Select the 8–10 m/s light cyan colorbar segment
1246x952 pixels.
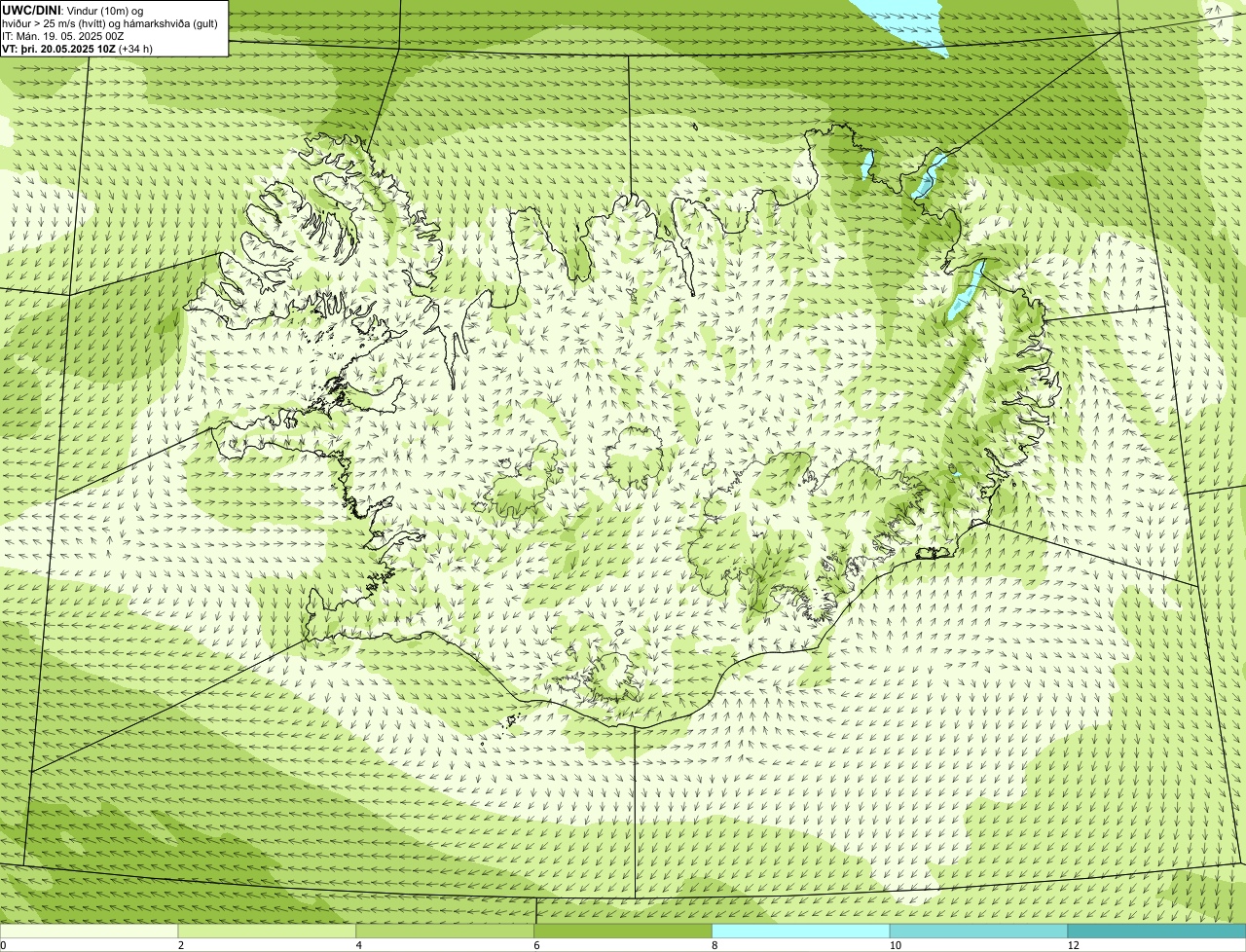pyautogui.click(x=801, y=931)
